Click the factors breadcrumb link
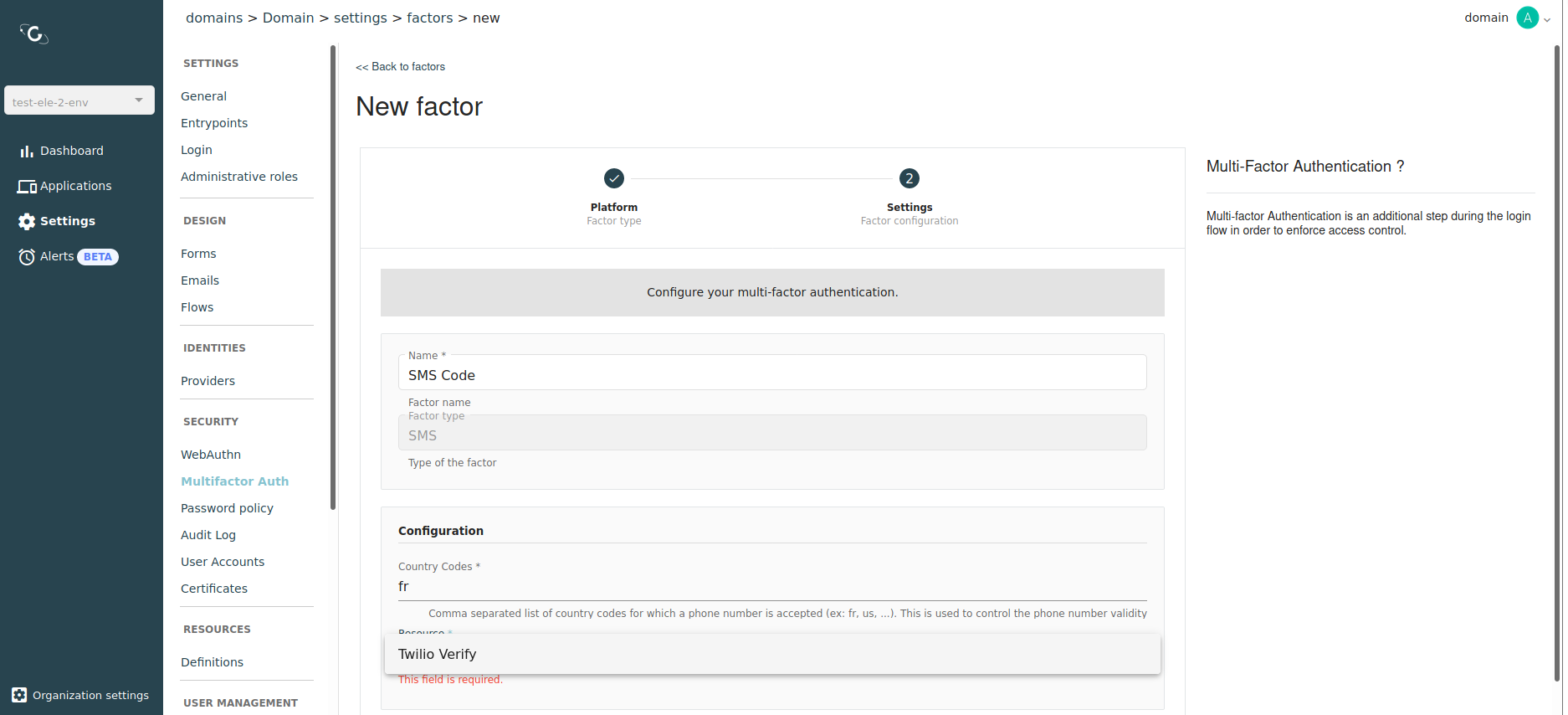 tap(429, 18)
